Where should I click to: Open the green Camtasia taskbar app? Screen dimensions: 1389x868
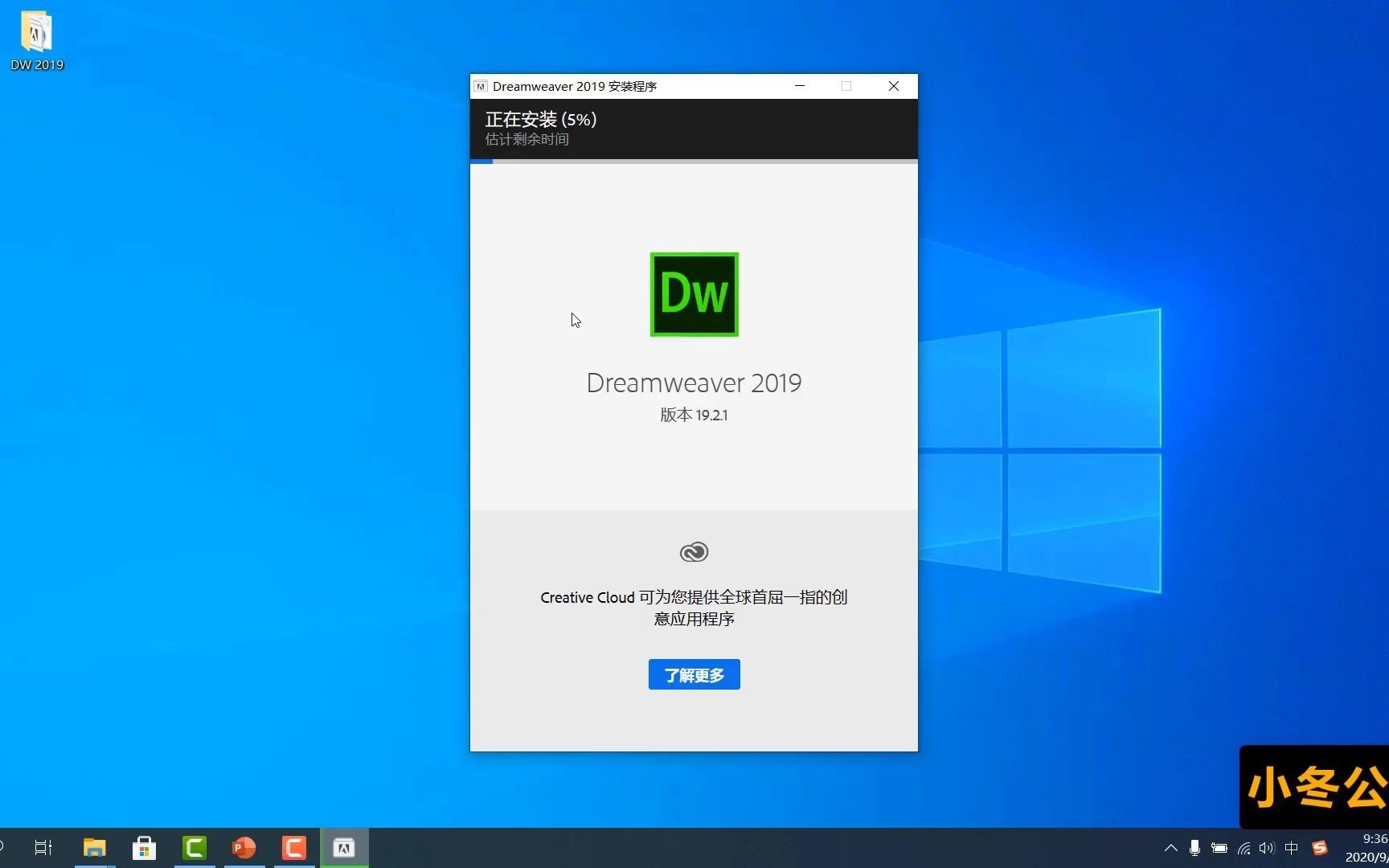(x=195, y=847)
